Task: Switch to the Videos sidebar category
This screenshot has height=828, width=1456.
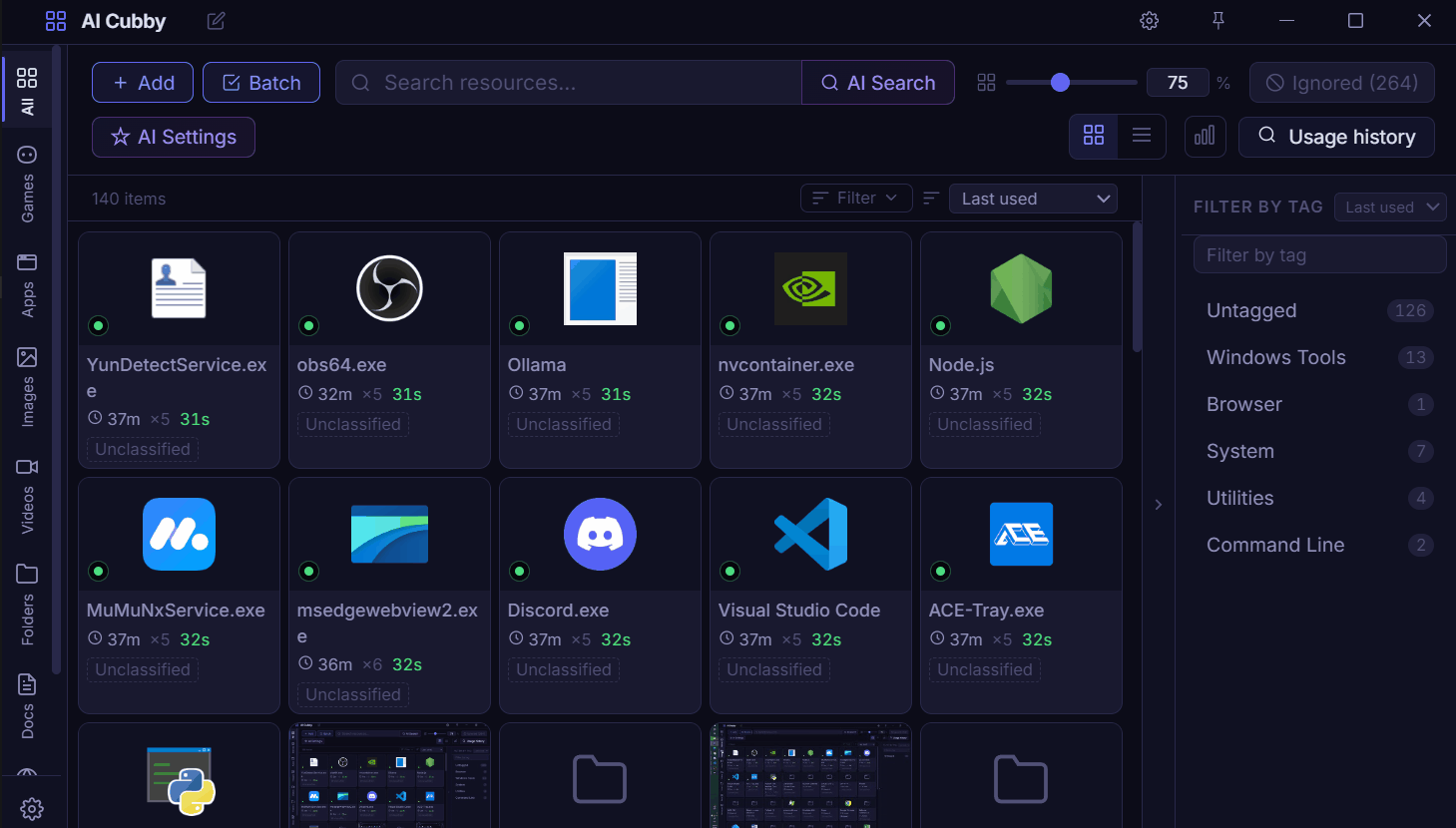Action: pos(27,496)
